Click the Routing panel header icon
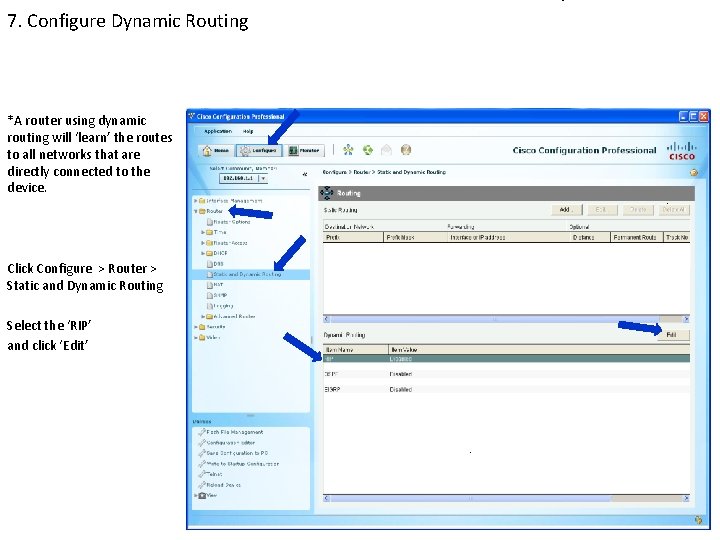The image size is (720, 540). (x=326, y=193)
